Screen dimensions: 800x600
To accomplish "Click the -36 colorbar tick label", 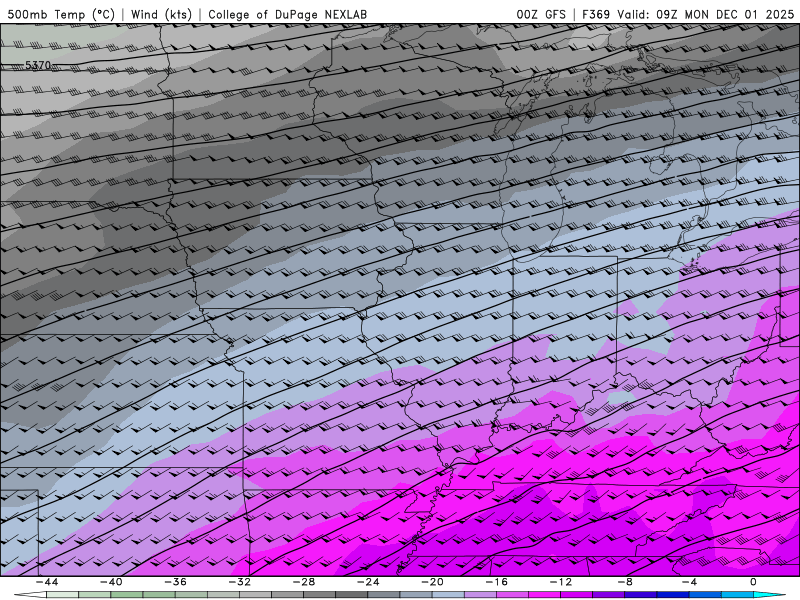I will click(175, 582).
